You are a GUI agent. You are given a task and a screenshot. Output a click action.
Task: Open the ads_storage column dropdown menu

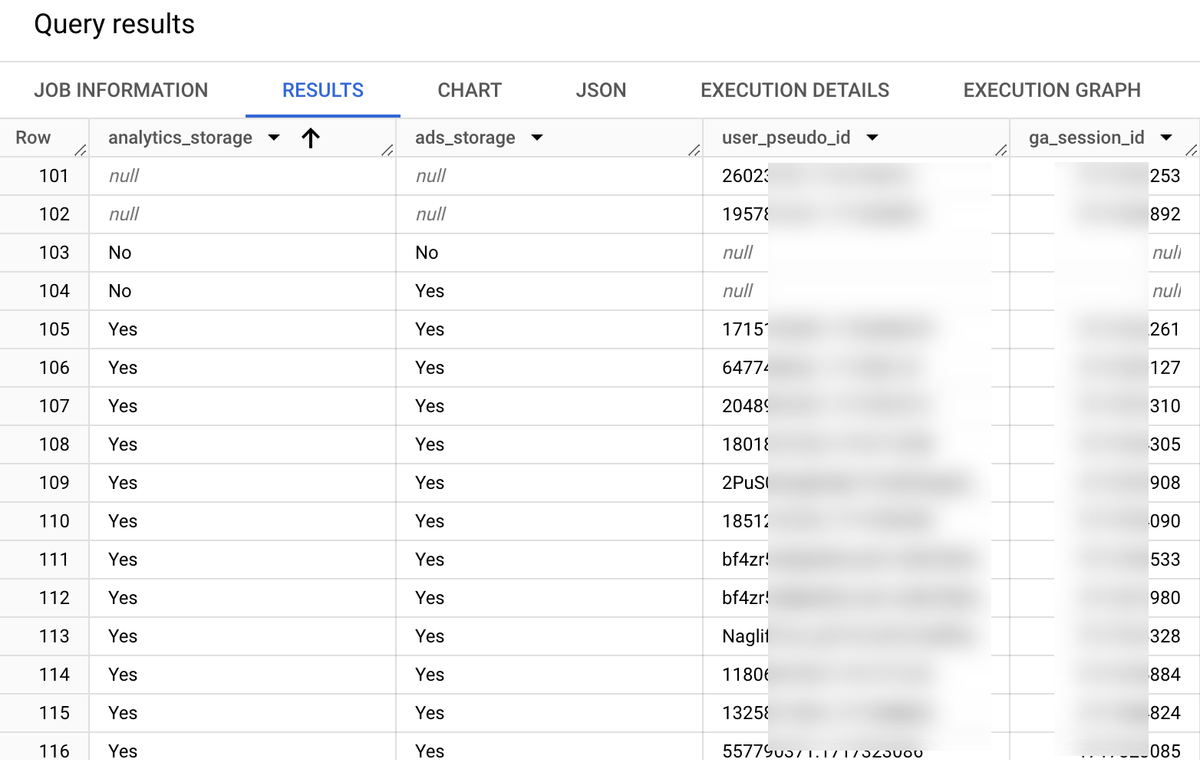[x=537, y=138]
